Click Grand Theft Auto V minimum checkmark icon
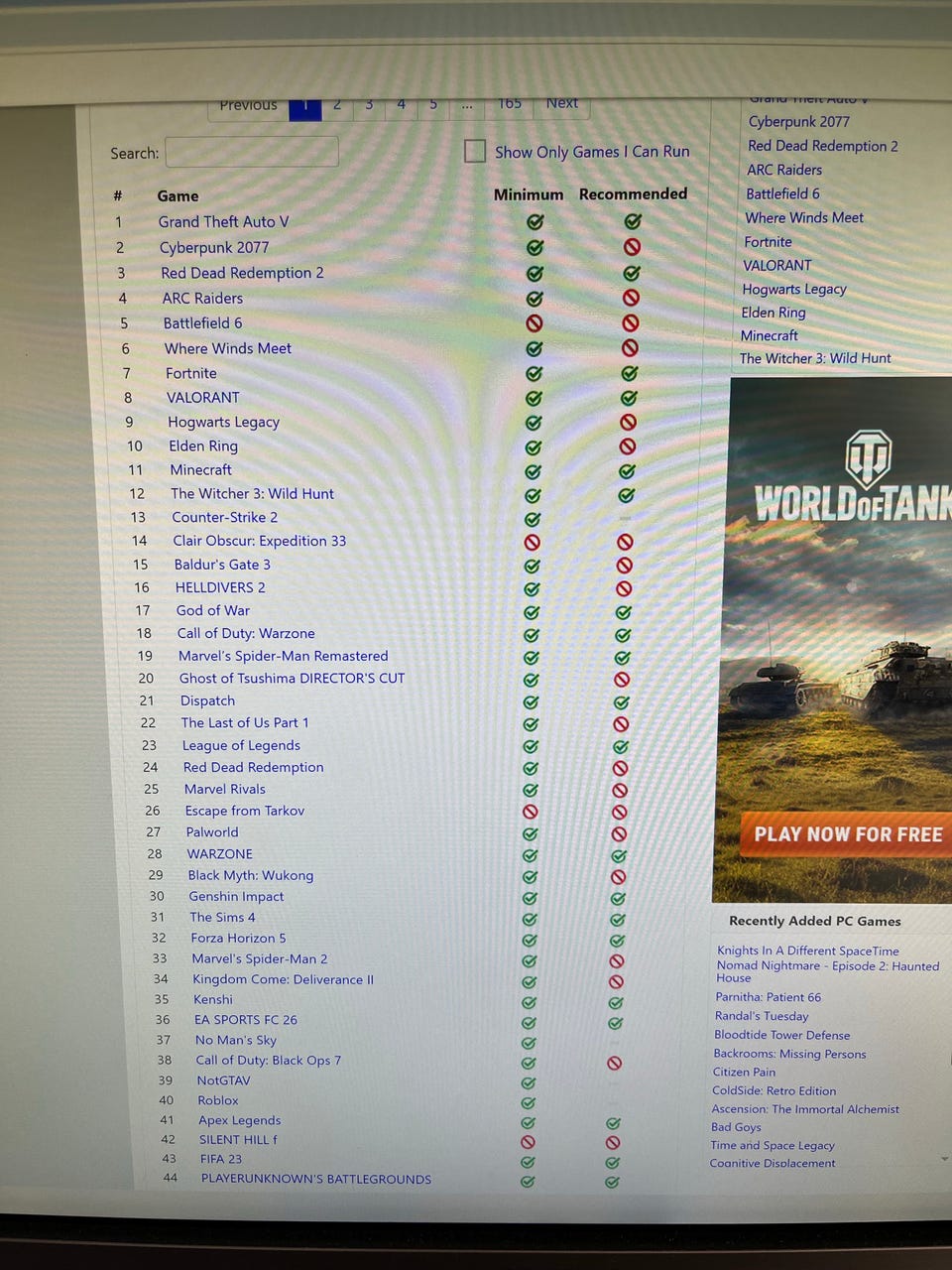Image resolution: width=952 pixels, height=1270 pixels. [x=535, y=221]
